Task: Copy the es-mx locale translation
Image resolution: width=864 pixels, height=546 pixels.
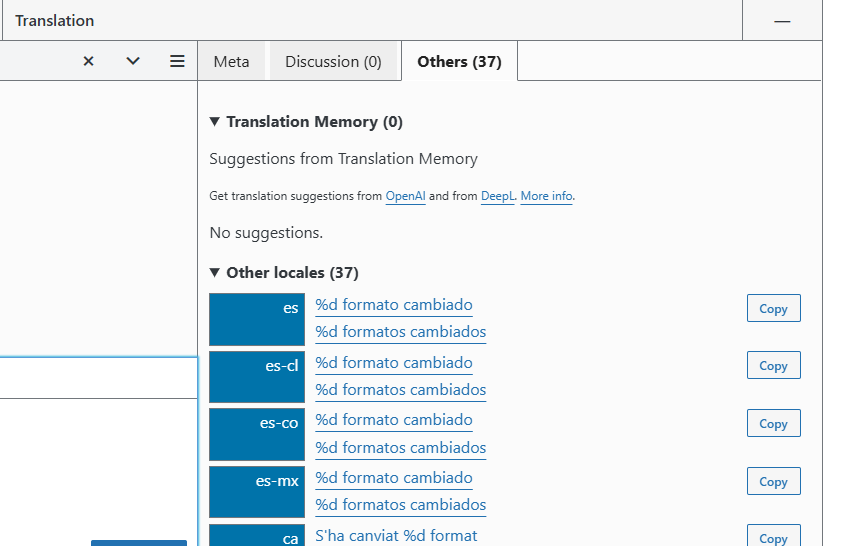Action: 773,482
